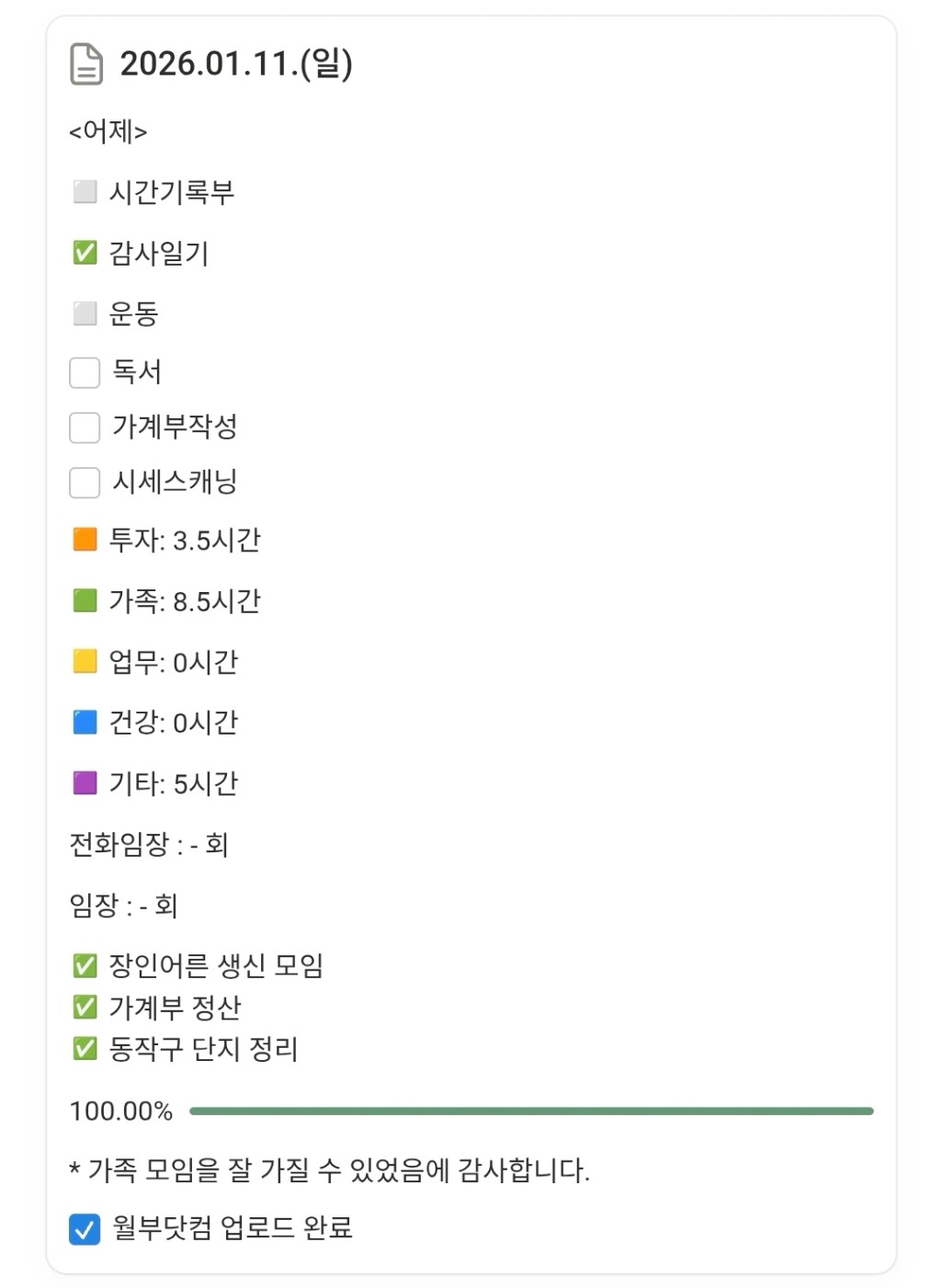Click the document page icon beside the date
This screenshot has width=942, height=1288.
(x=86, y=64)
